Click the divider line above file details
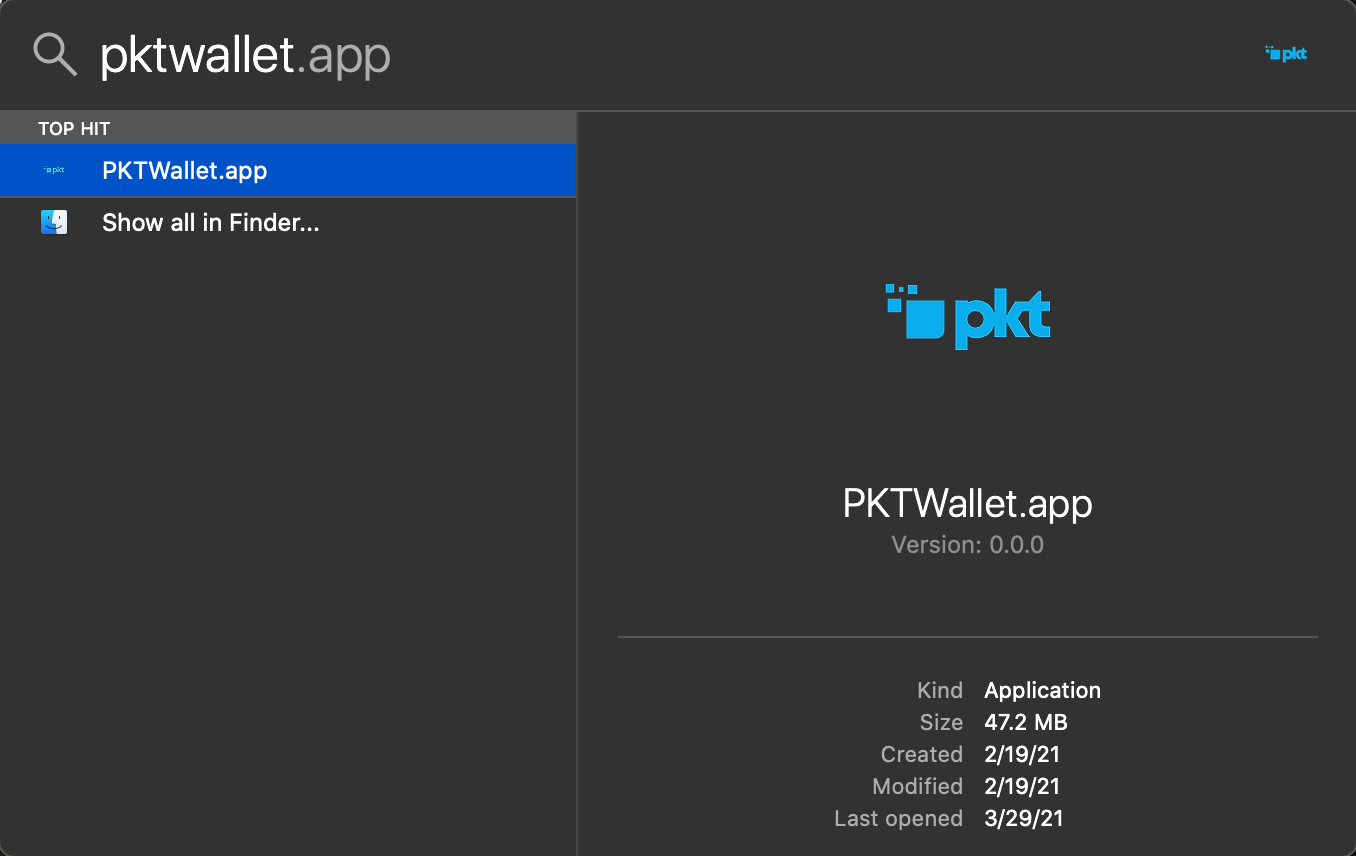Viewport: 1356px width, 856px height. pos(967,635)
